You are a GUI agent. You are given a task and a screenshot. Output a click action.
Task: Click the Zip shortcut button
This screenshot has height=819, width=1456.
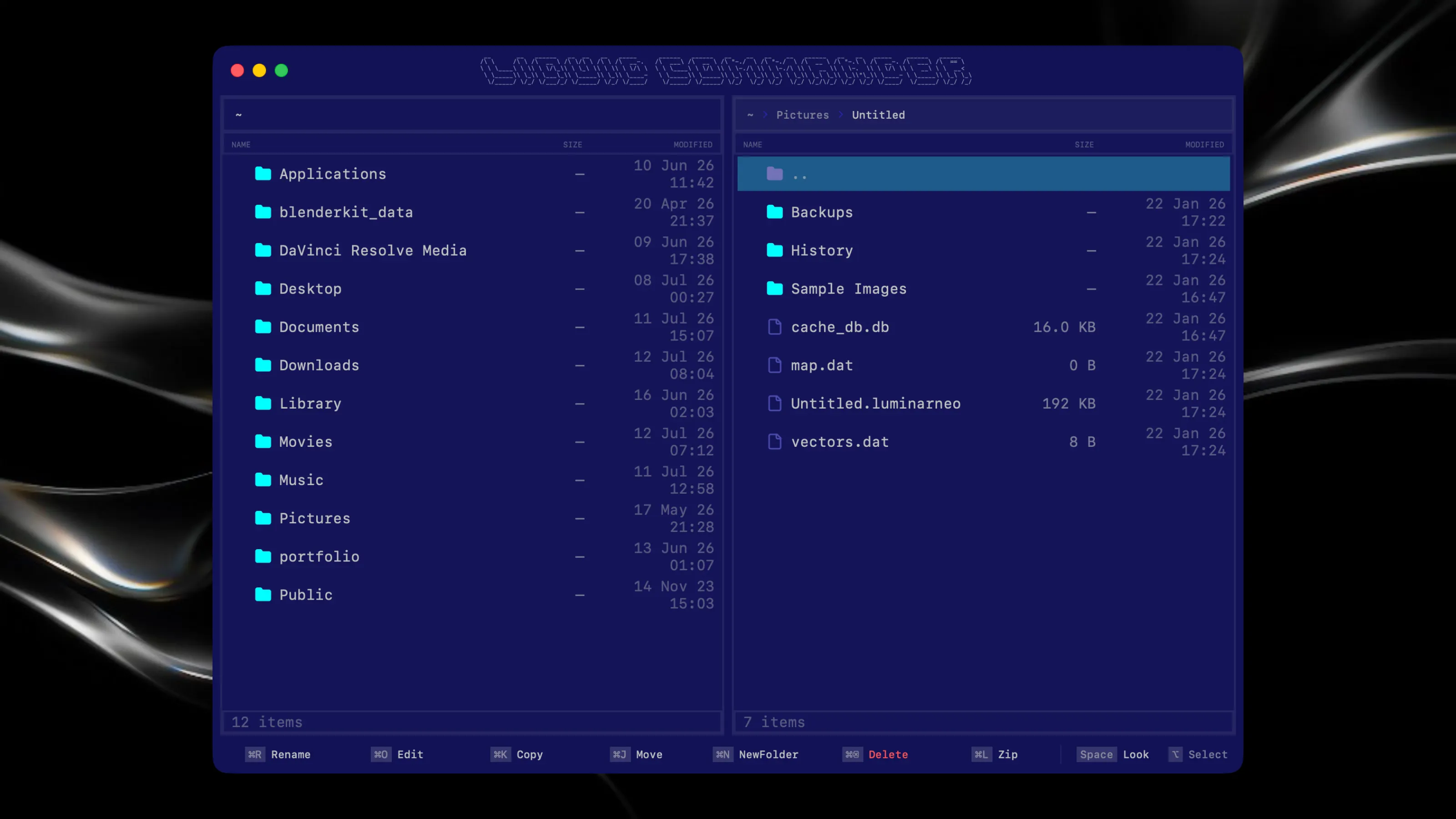pyautogui.click(x=995, y=754)
